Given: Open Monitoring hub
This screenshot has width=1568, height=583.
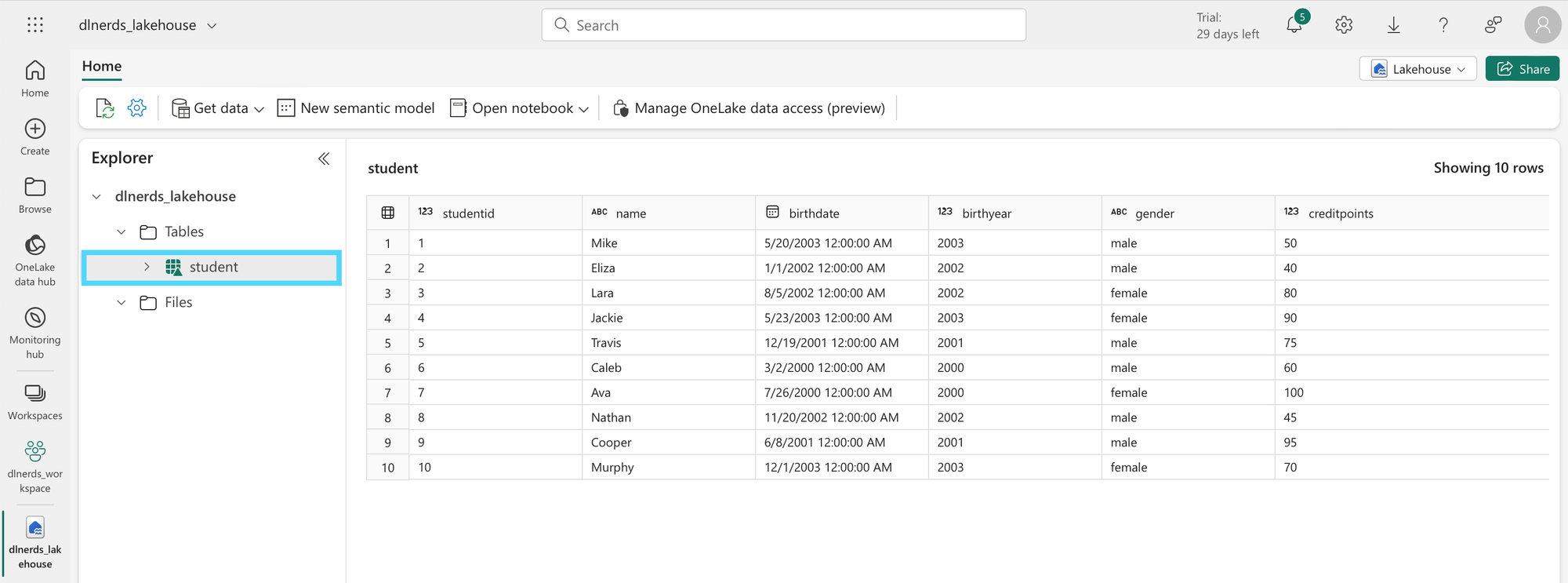Looking at the screenshot, I should (x=35, y=333).
